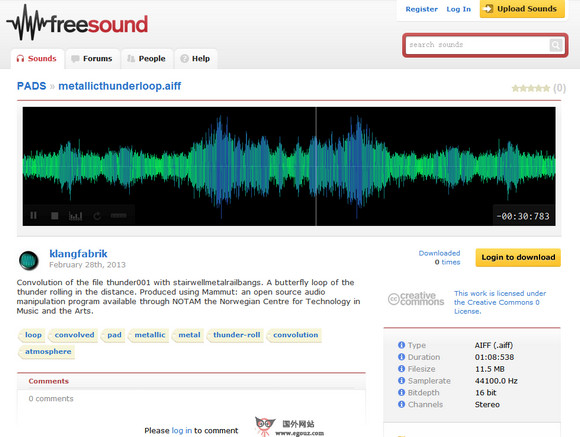Screen dimensions: 580x437
Task: Click the Stereo channels value
Action: click(x=487, y=404)
